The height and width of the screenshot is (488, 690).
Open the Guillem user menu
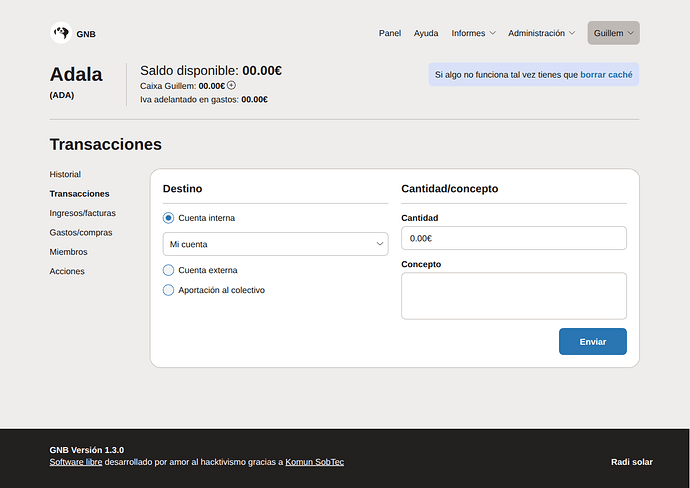click(x=613, y=33)
